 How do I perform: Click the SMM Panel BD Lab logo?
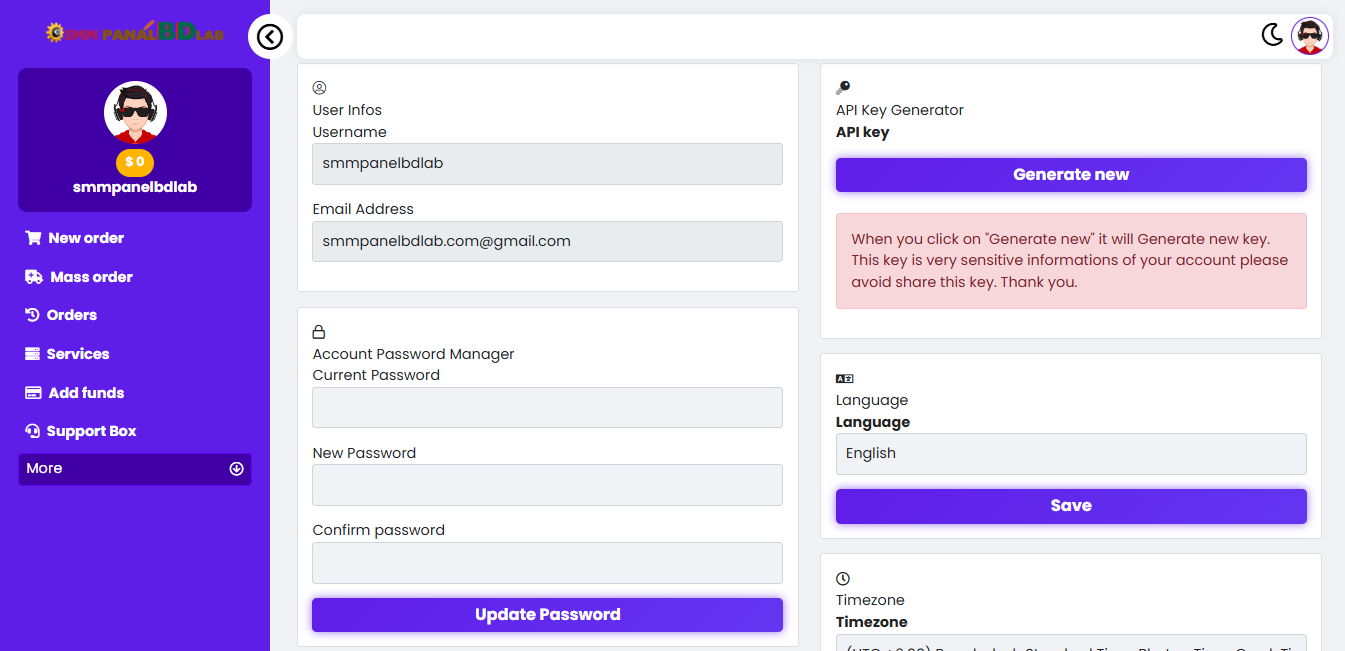pos(135,33)
